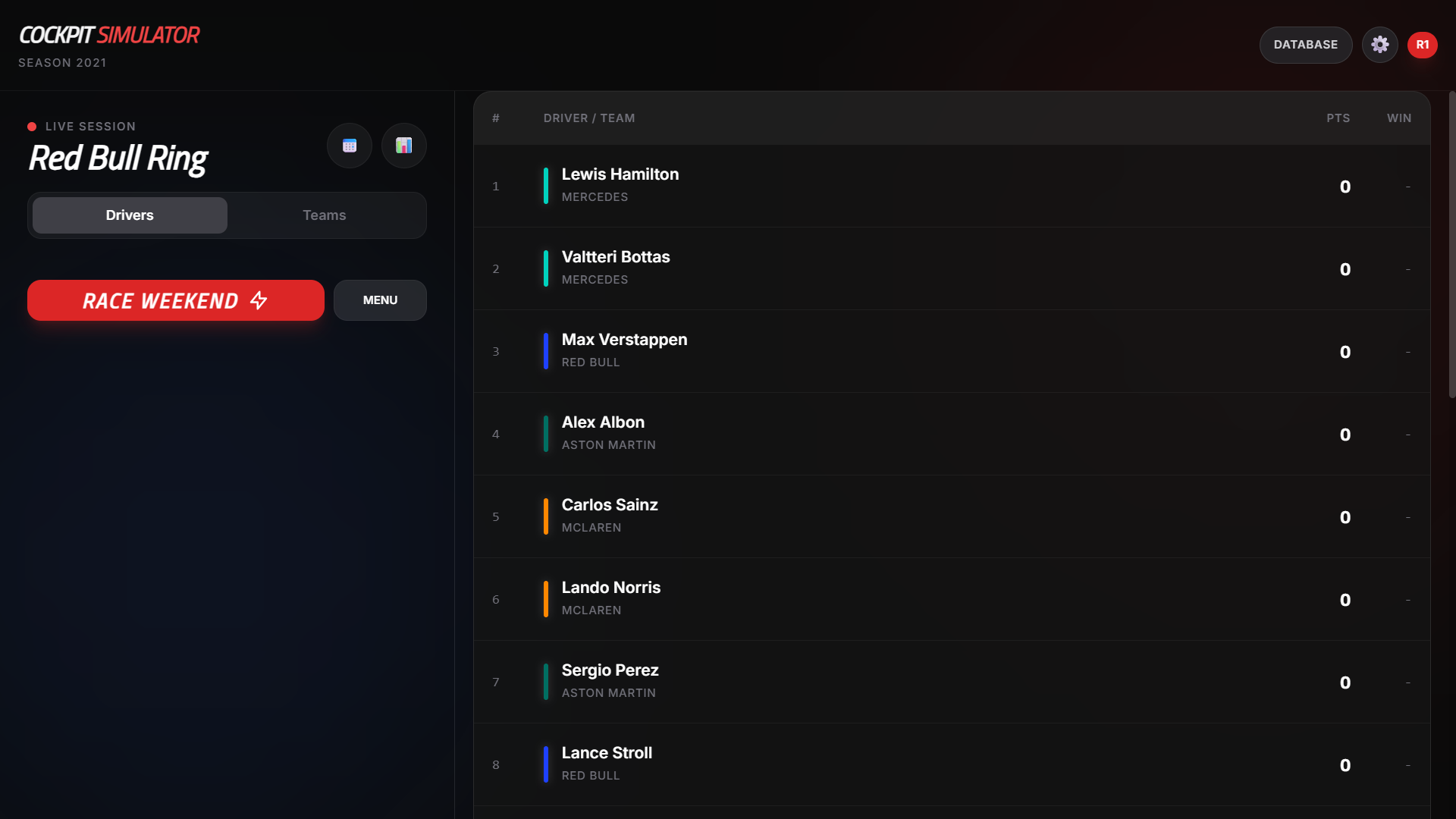The image size is (1456, 819).
Task: Open the calendar schedule icon
Action: [350, 146]
